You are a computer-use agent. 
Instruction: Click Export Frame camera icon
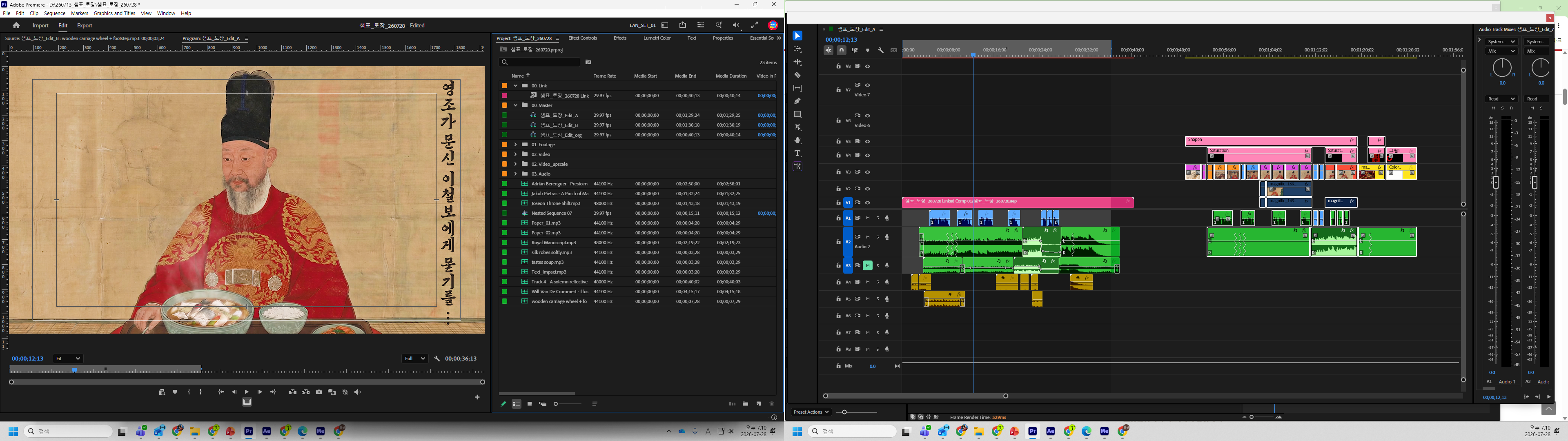[x=319, y=392]
